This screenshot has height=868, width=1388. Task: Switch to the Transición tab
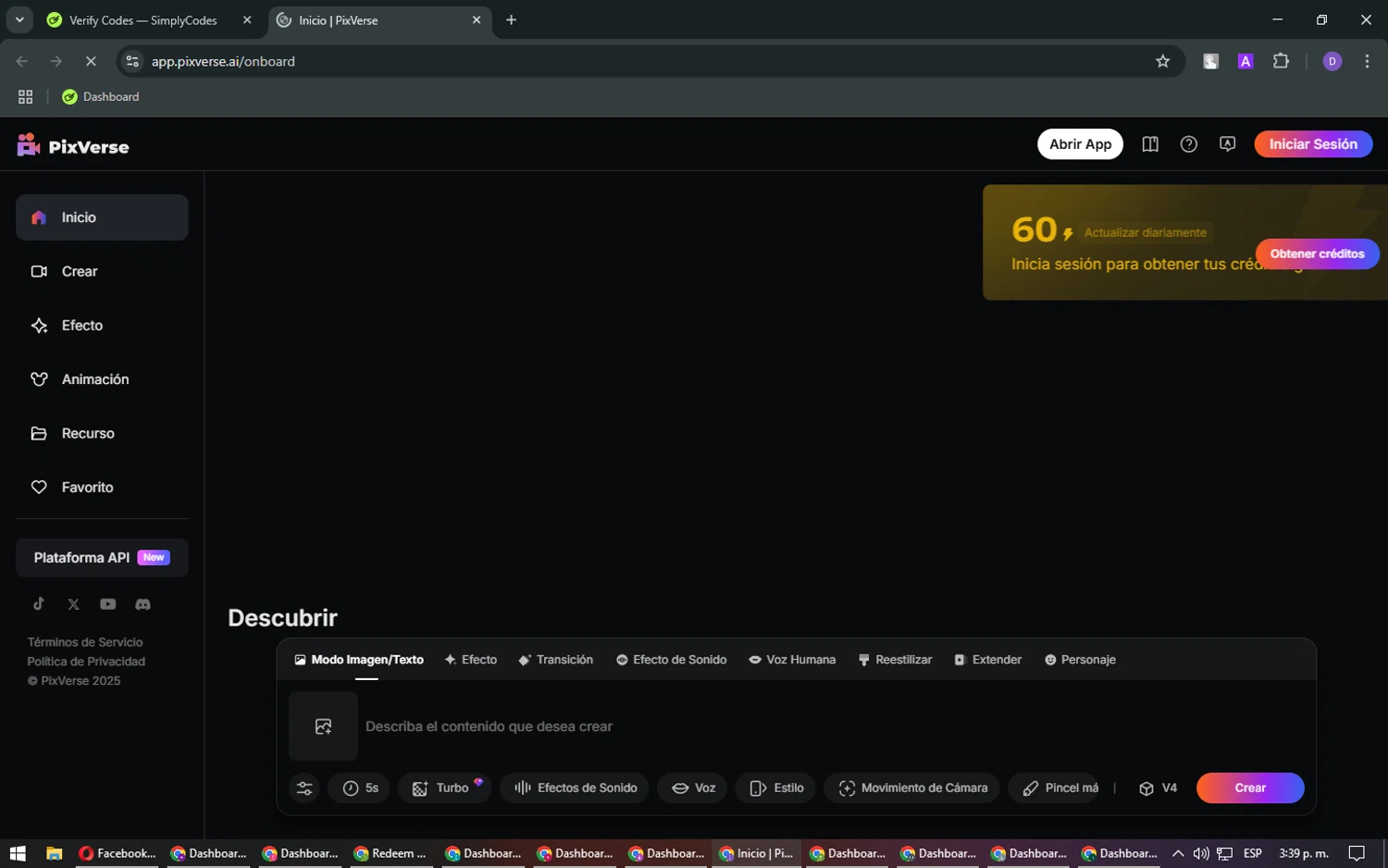[555, 660]
